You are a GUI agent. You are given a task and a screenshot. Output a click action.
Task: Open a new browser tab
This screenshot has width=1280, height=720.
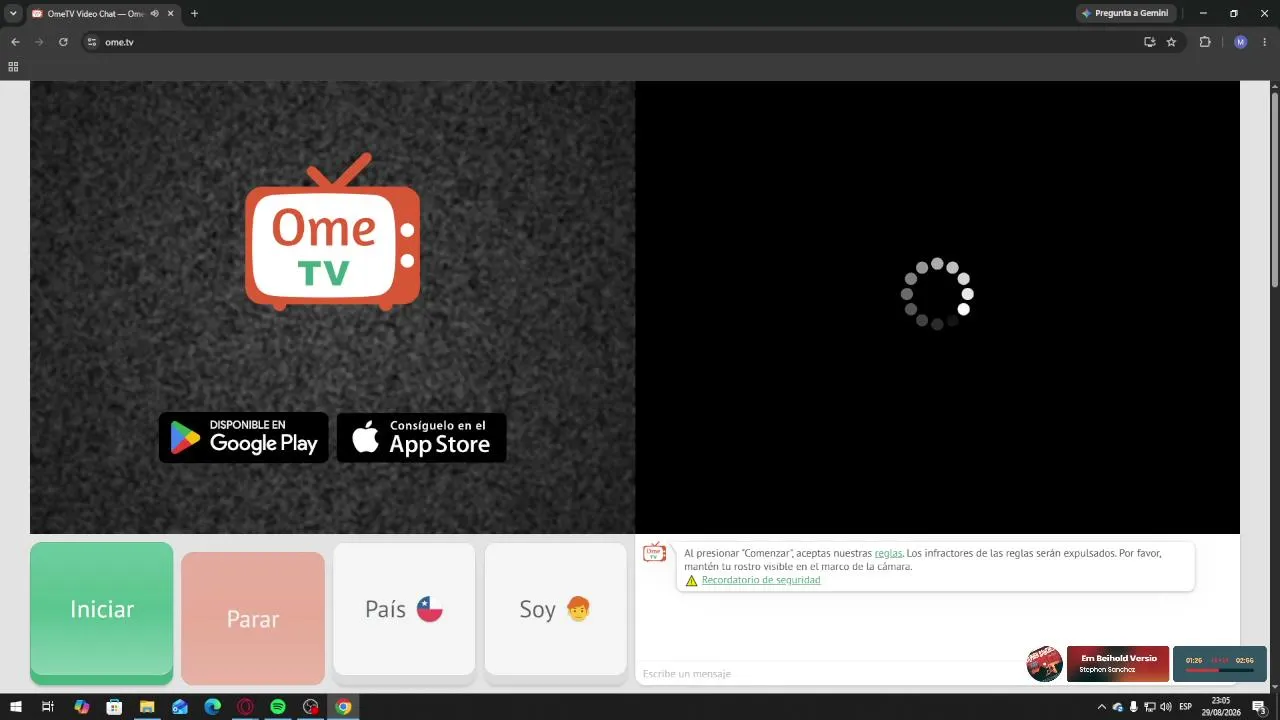[194, 13]
